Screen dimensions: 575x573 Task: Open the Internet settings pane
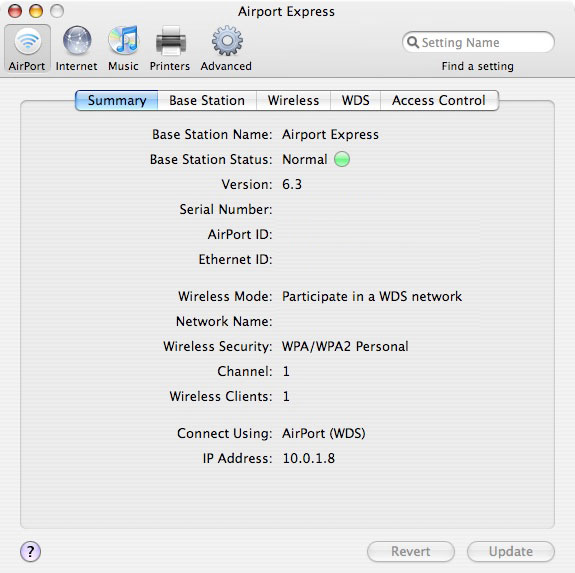(x=76, y=48)
